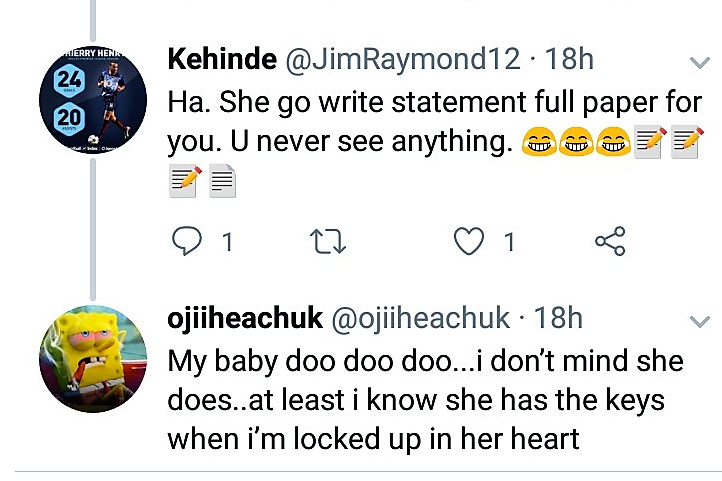This screenshot has width=722, height=481.
Task: Click the bold ojiiheachuk display name
Action: pos(245,319)
